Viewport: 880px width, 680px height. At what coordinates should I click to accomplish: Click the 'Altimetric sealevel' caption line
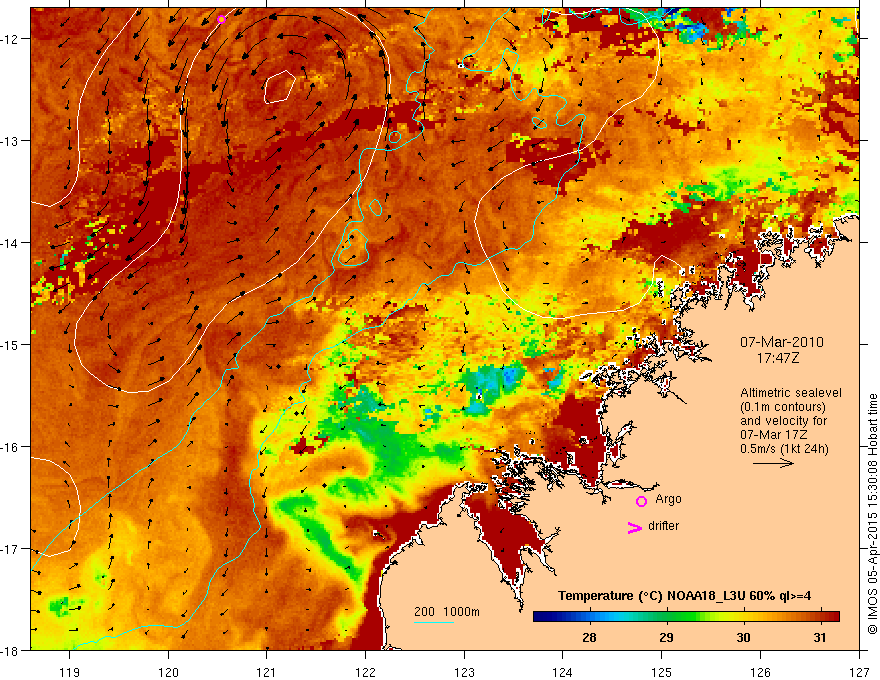click(791, 393)
